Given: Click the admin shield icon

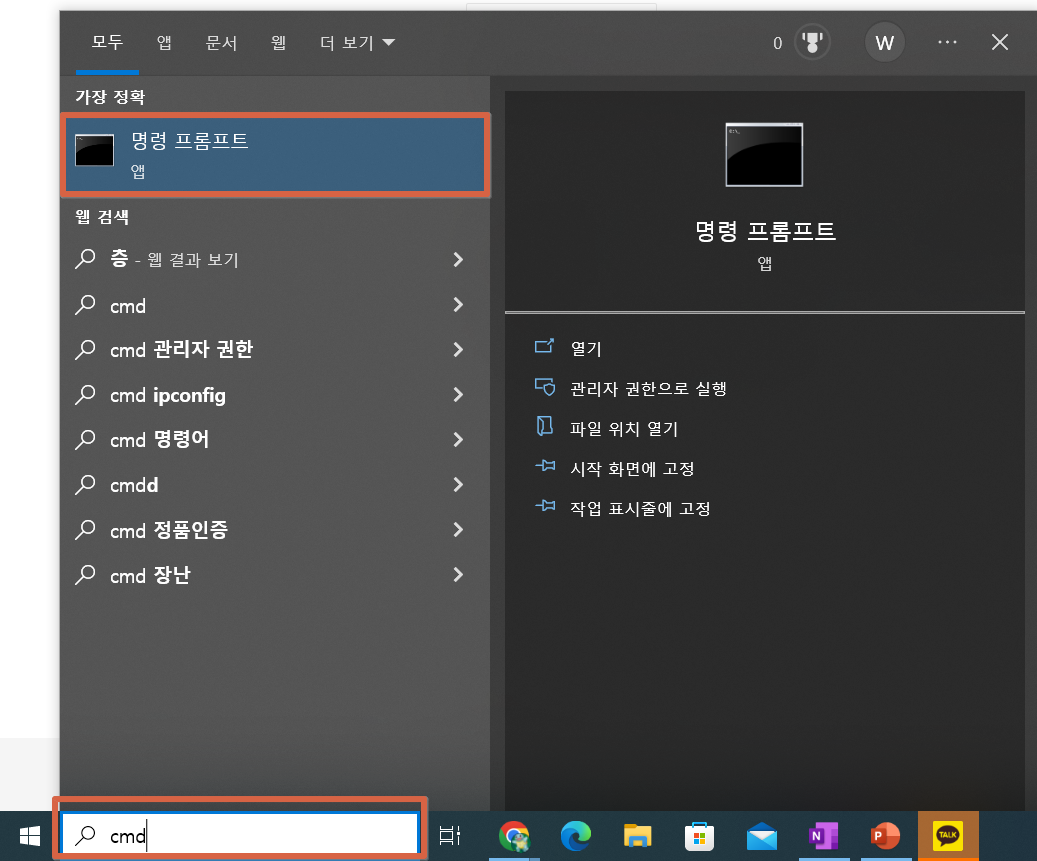Looking at the screenshot, I should (x=545, y=386).
